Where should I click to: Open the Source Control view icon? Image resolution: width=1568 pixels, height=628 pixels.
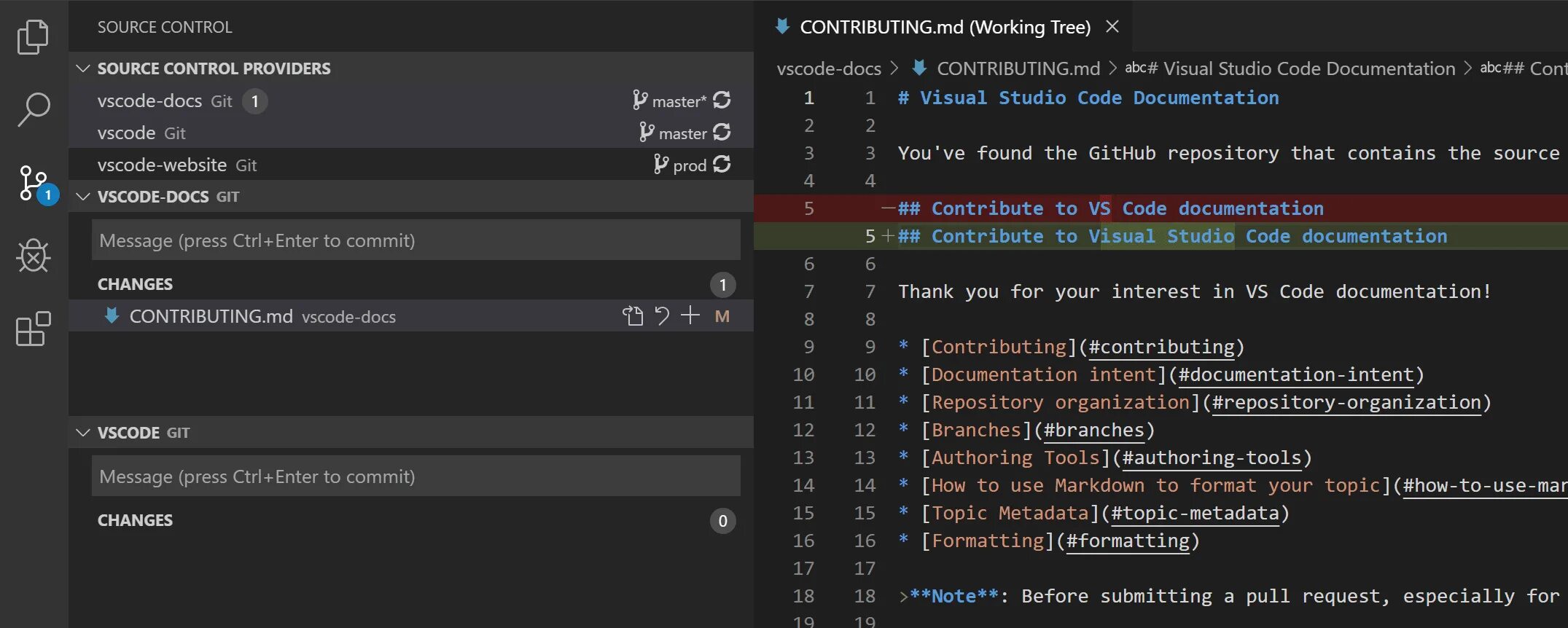pos(33,183)
